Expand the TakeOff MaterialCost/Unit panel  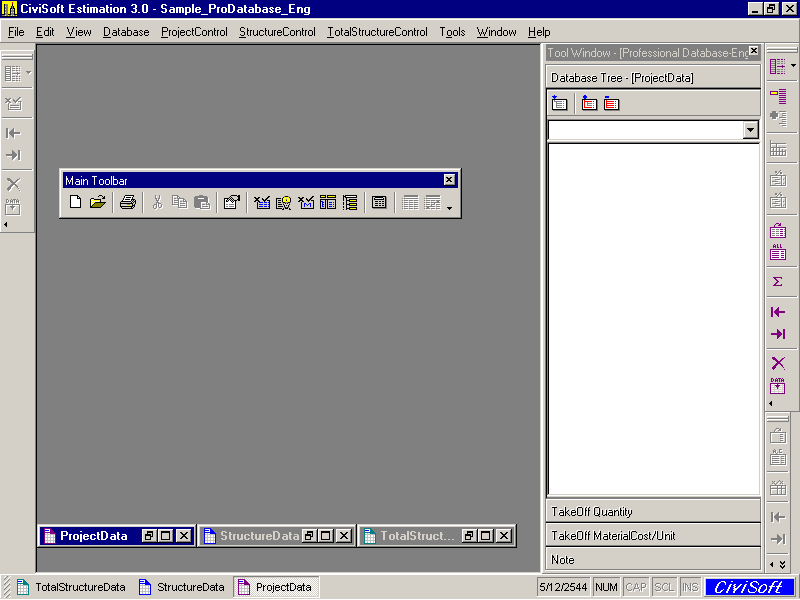[x=653, y=535]
